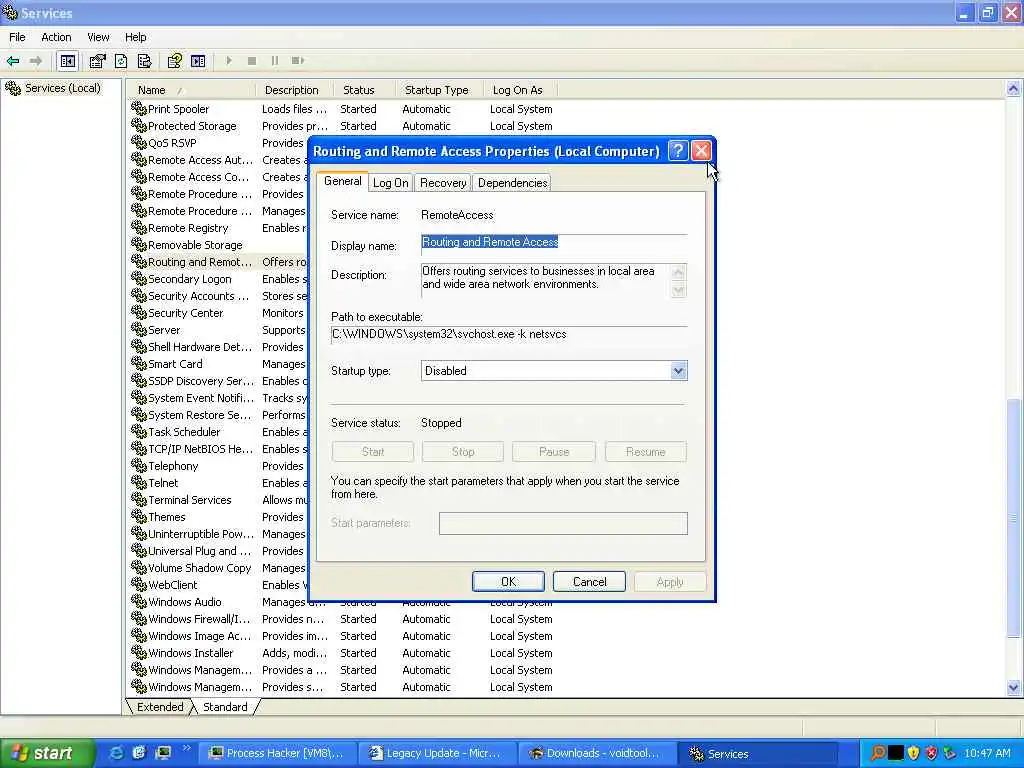Sort by the Log On As column header

click(521, 89)
